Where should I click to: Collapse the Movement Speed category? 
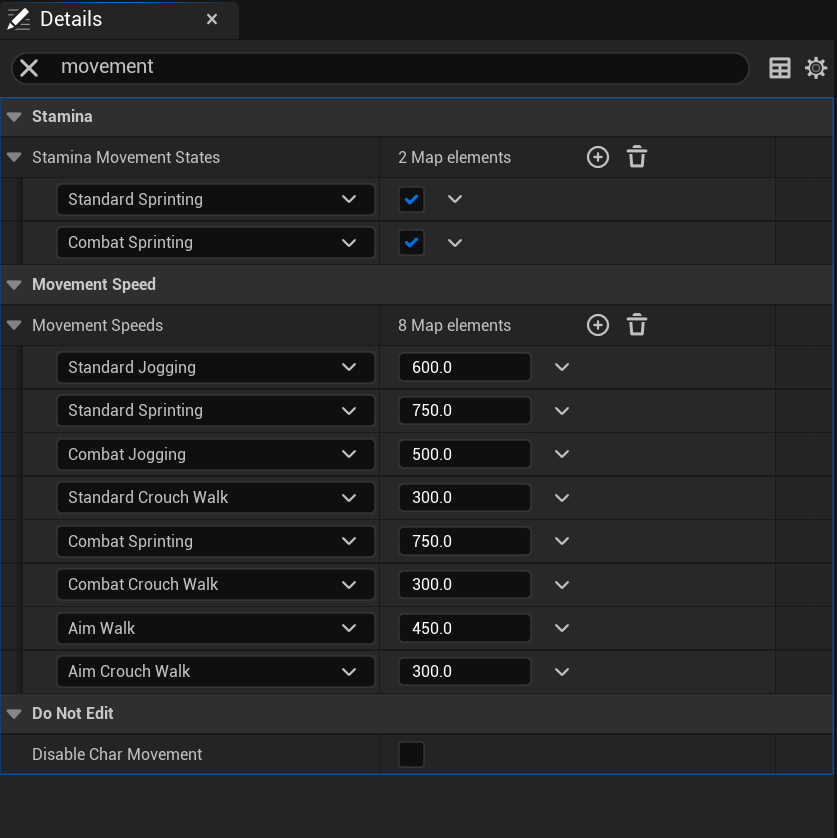pyautogui.click(x=14, y=284)
